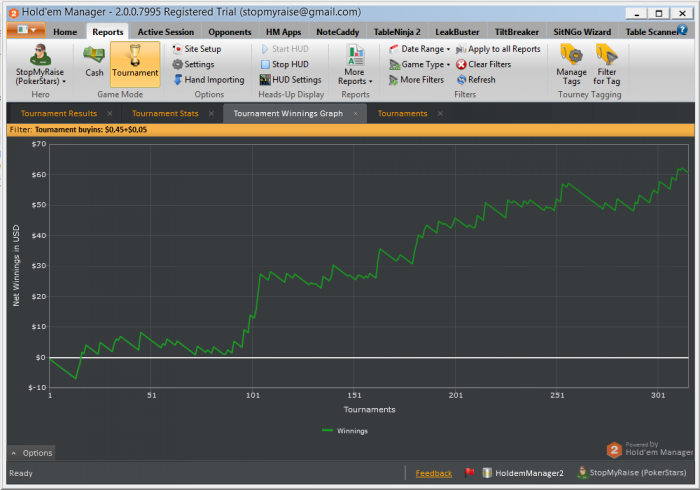
Task: Close the Tournament Results tab
Action: tap(110, 114)
